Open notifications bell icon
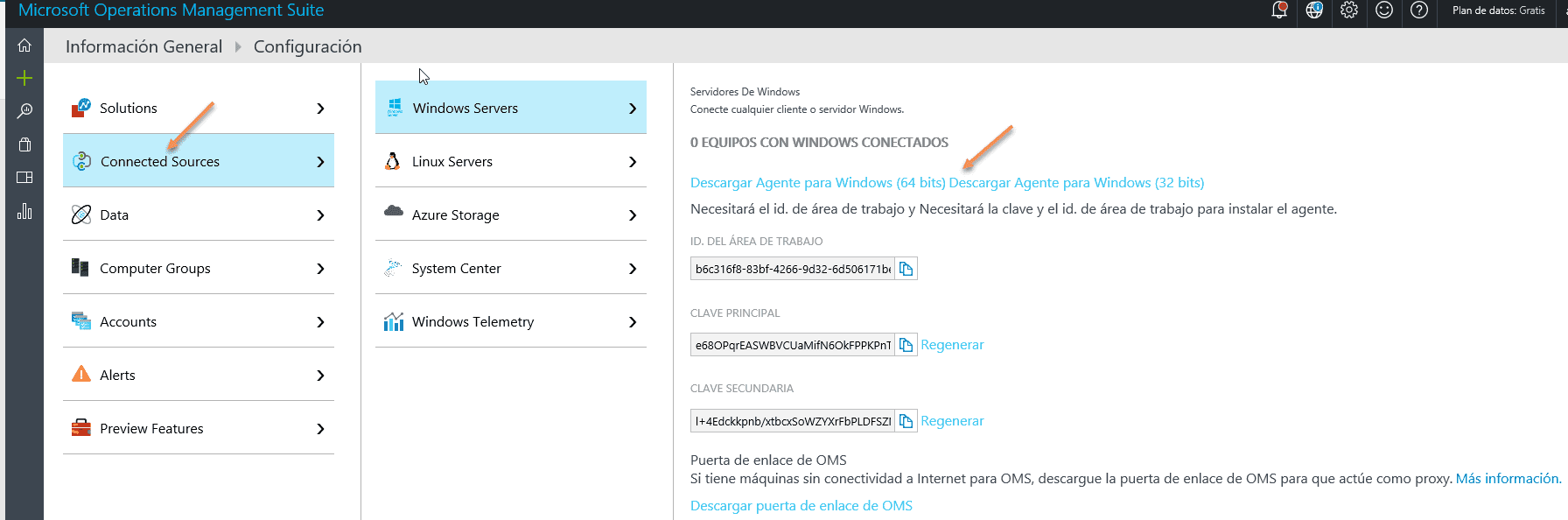1568x520 pixels. point(1279,11)
